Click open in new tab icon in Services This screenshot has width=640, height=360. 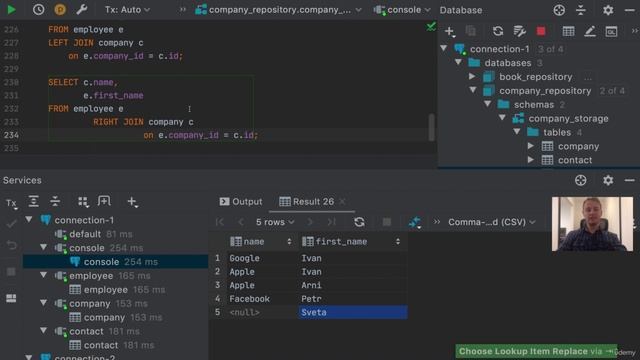click(x=104, y=201)
